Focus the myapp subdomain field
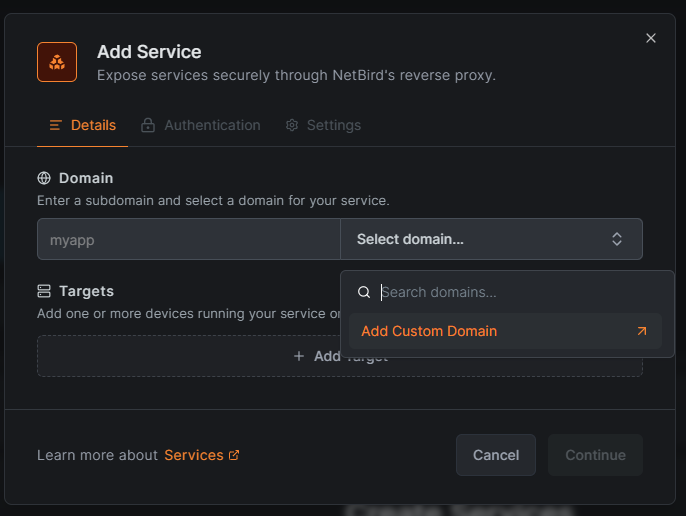The image size is (686, 516). [x=189, y=239]
